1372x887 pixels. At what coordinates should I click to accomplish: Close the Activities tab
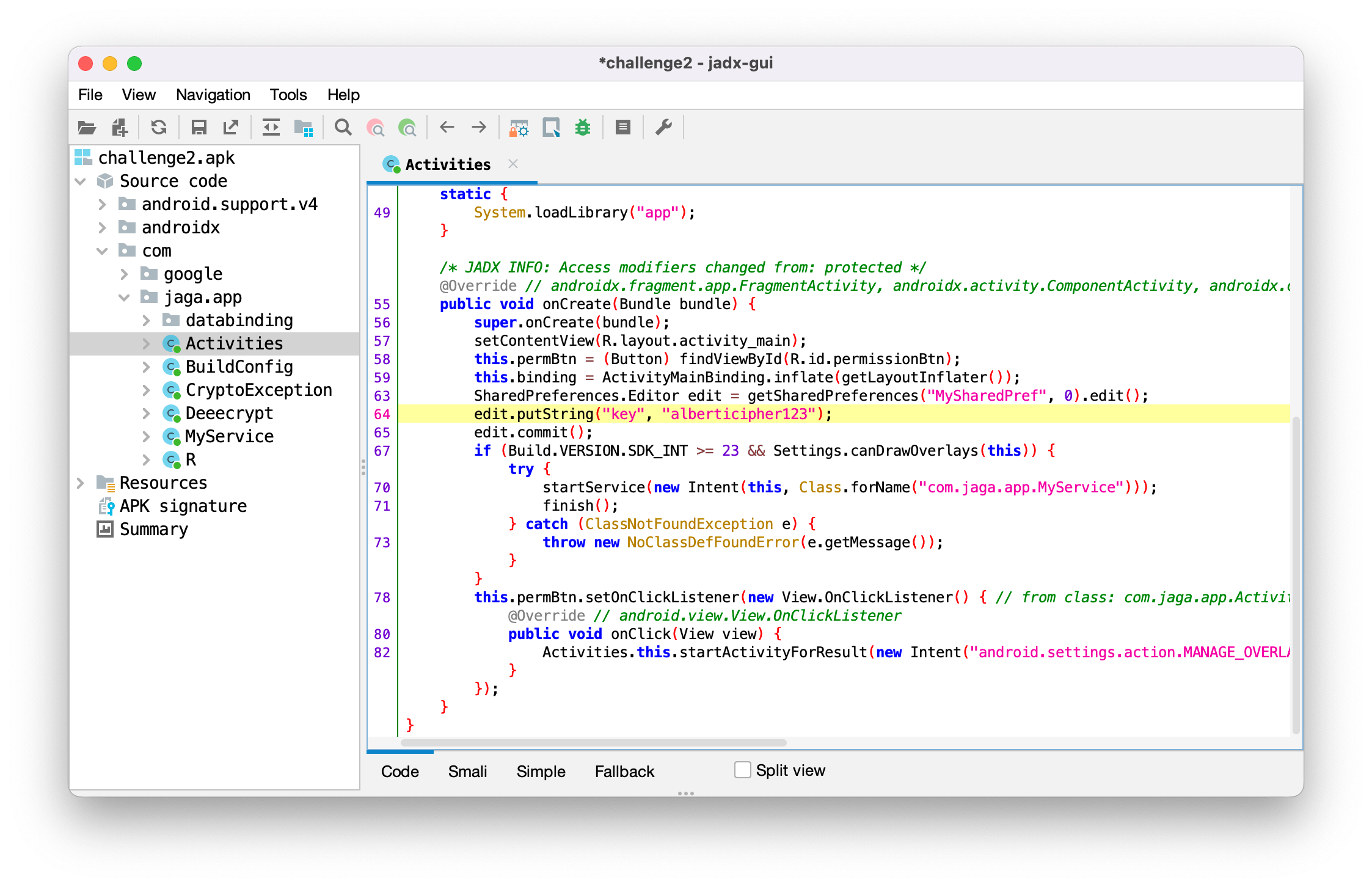pyautogui.click(x=513, y=164)
